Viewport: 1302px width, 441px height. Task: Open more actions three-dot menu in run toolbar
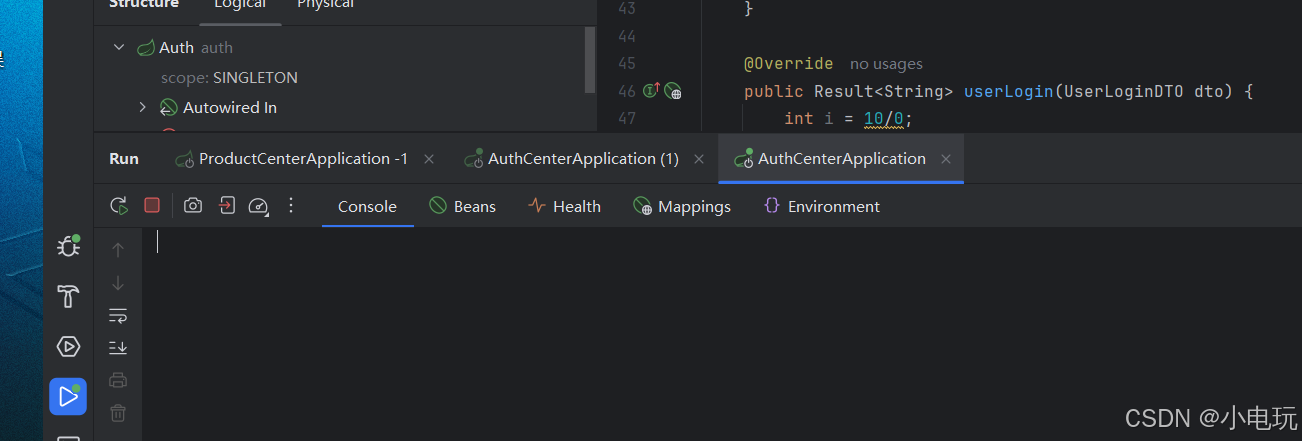pos(291,205)
